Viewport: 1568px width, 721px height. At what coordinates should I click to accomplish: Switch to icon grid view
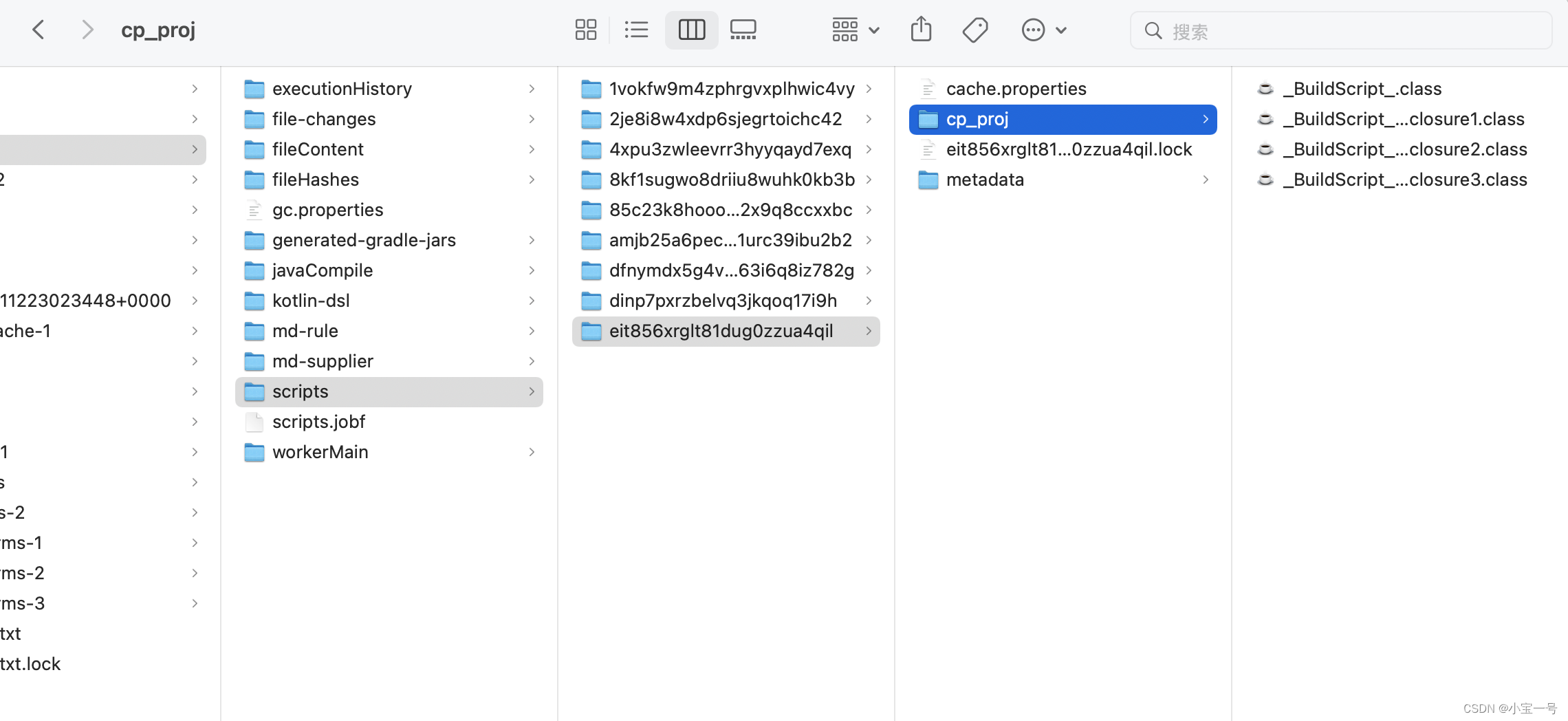pyautogui.click(x=585, y=30)
